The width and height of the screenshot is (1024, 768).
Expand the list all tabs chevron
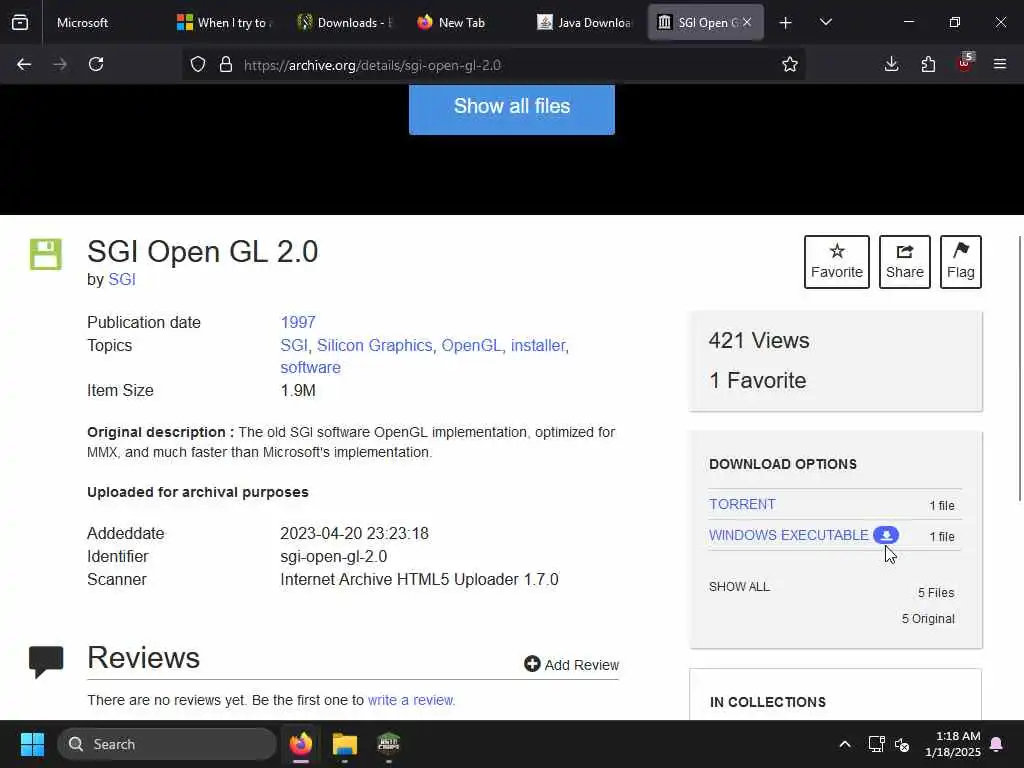pos(825,23)
